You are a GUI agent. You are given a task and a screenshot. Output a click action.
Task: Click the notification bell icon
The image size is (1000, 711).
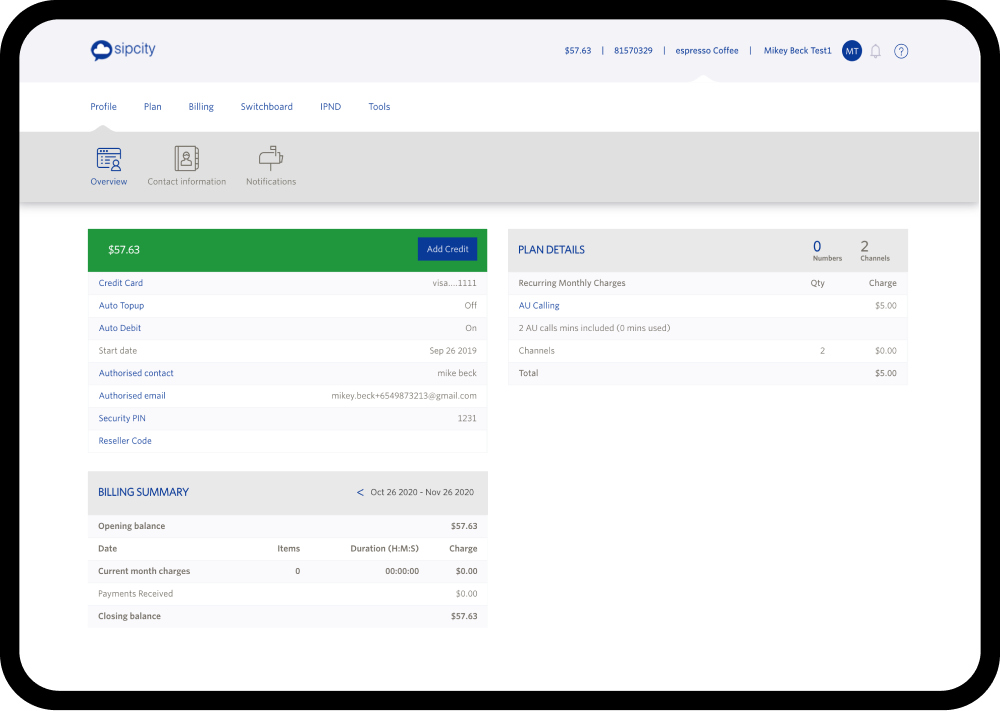(876, 51)
